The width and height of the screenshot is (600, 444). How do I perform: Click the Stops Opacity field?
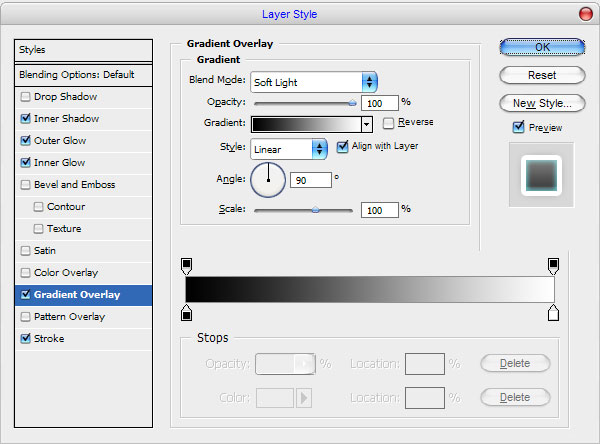pos(285,364)
